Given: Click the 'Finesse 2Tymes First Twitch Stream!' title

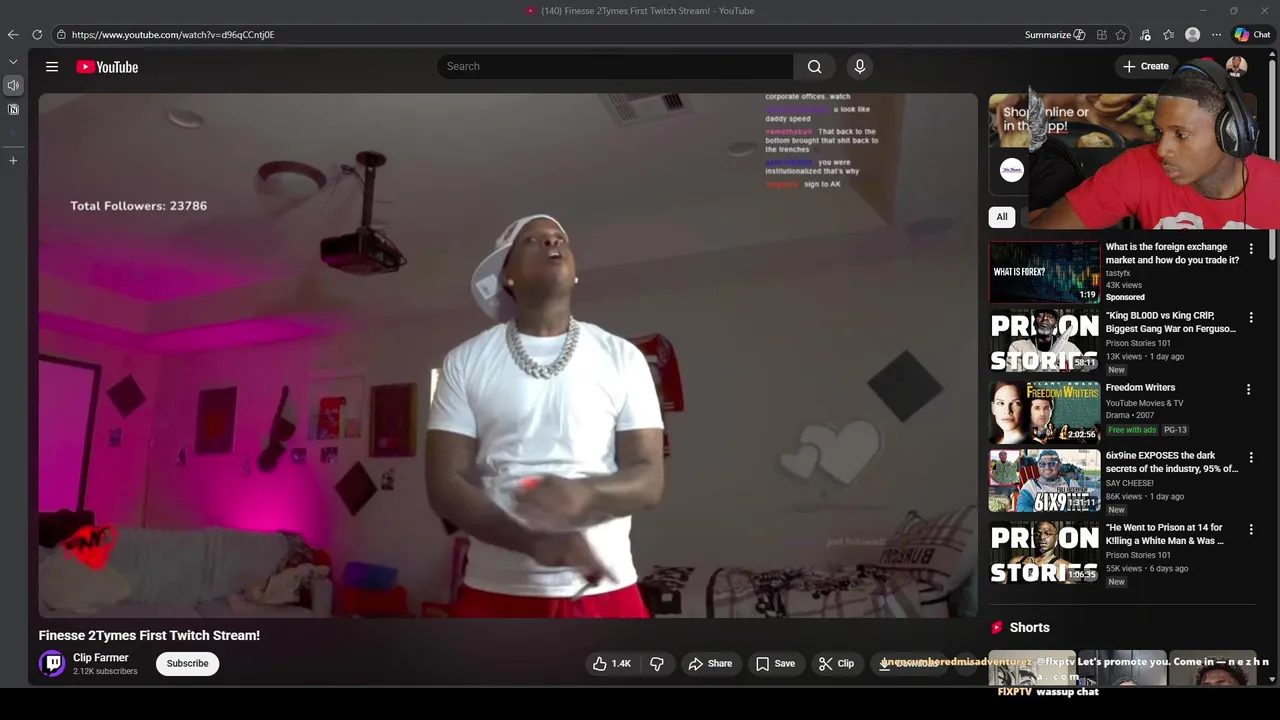Looking at the screenshot, I should pos(149,636).
